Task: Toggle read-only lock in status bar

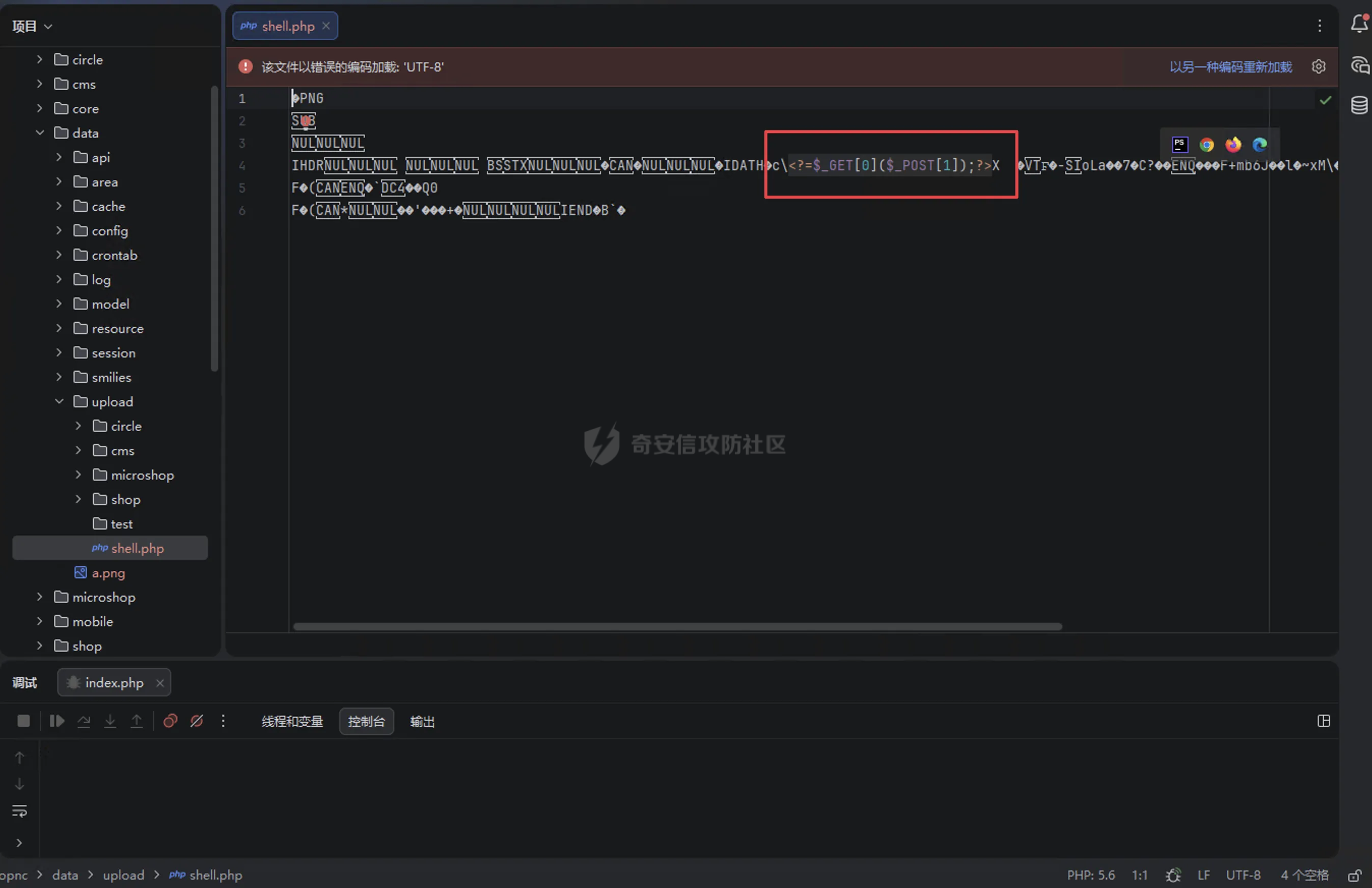Action: coord(1355,875)
